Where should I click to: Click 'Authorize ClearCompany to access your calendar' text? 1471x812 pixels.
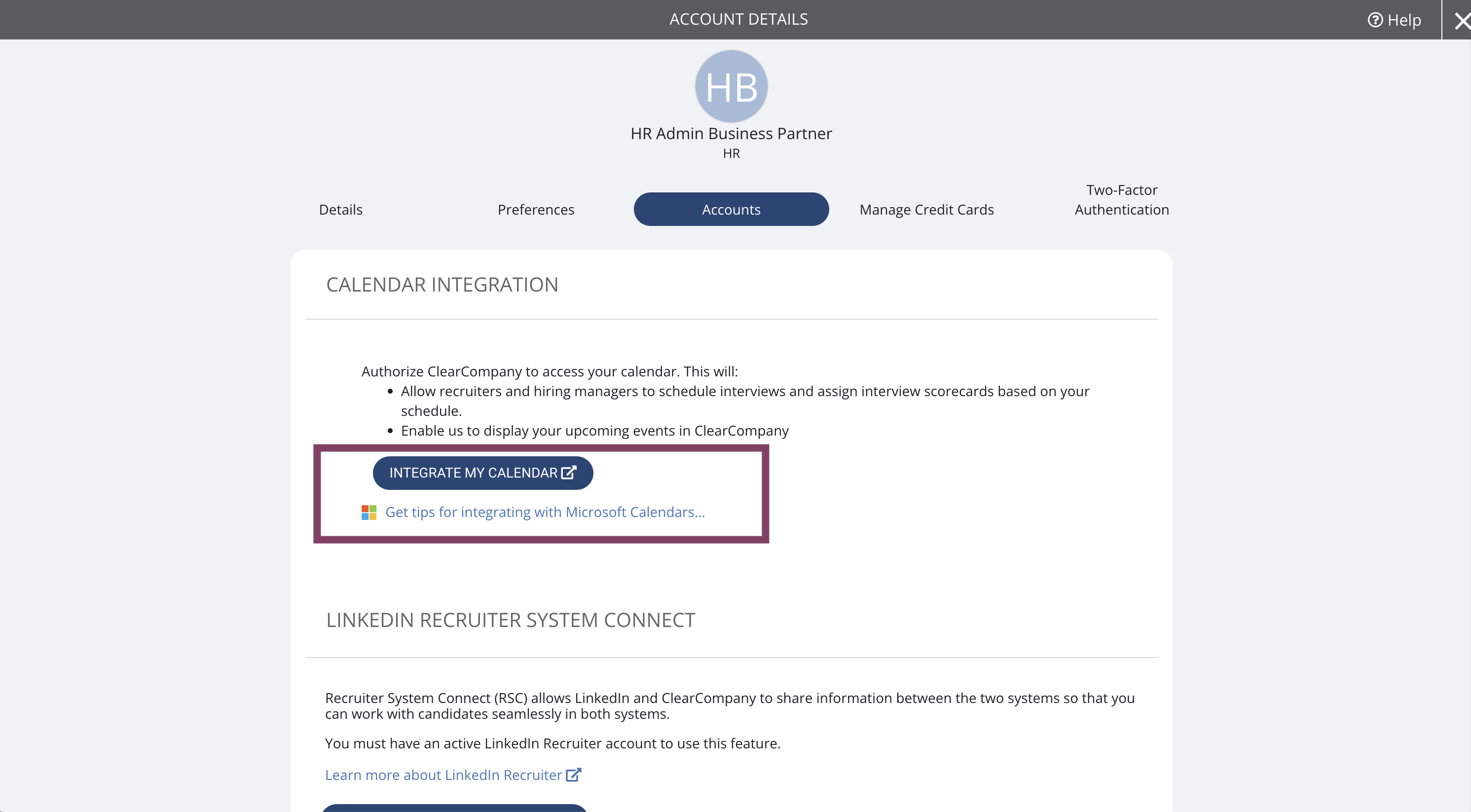[x=550, y=371]
